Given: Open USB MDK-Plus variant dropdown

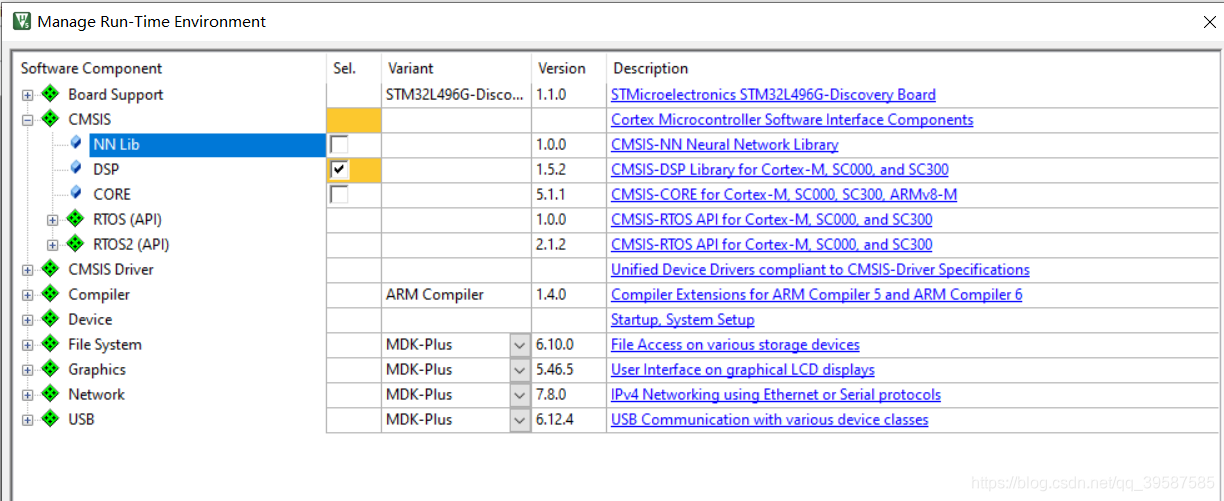Looking at the screenshot, I should 520,420.
